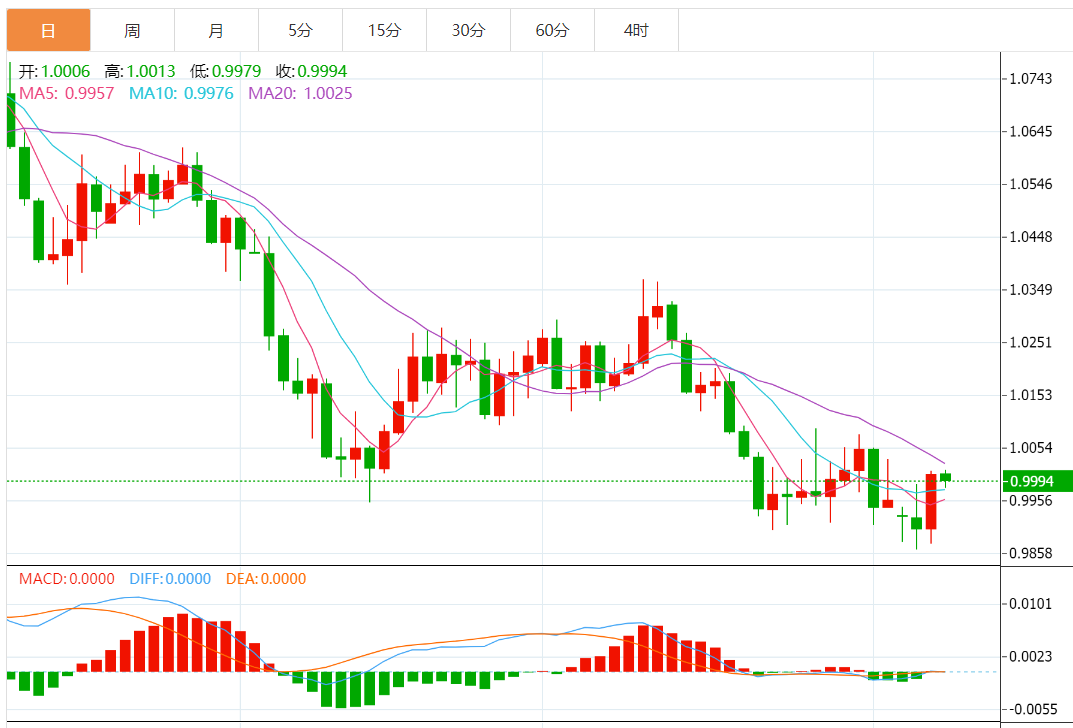Viewport: 1073px width, 728px height.
Task: Click the 0.0101 MACD axis label
Action: click(1031, 603)
